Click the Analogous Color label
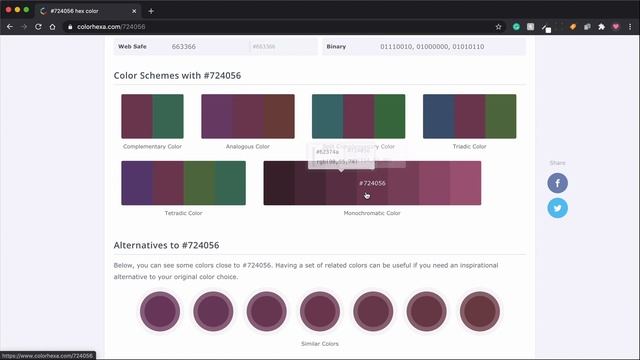The width and height of the screenshot is (640, 360). pos(248,146)
